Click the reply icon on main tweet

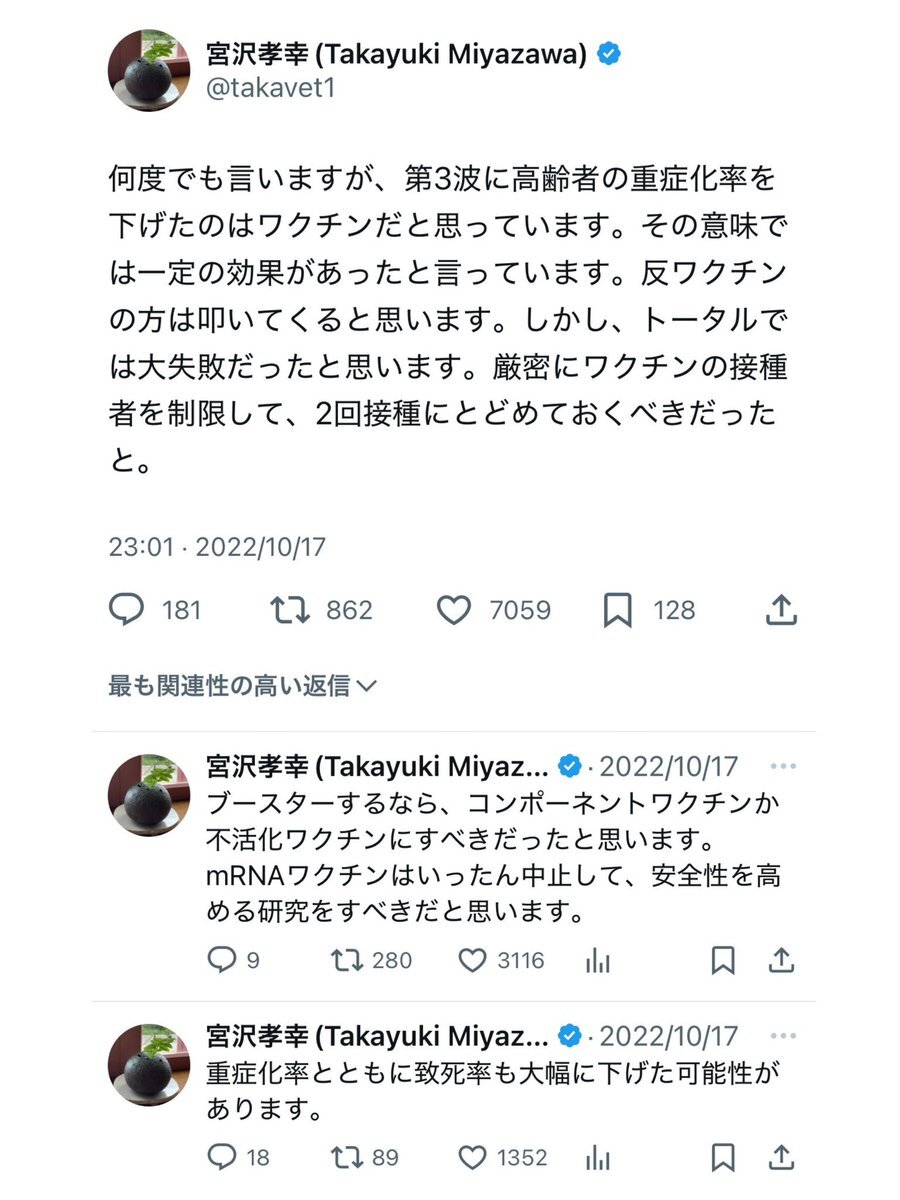pos(127,609)
